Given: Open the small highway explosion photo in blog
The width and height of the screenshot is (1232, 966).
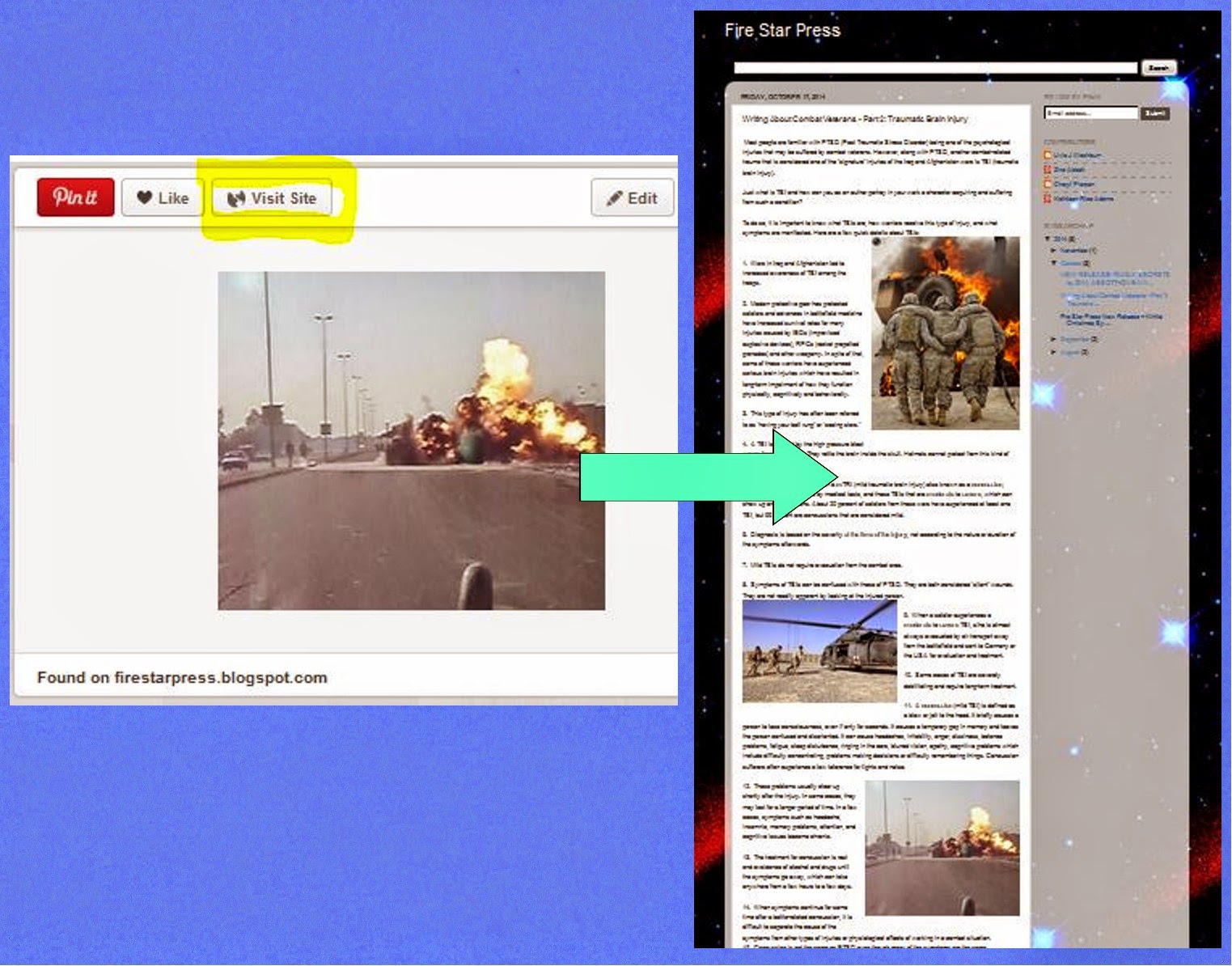Looking at the screenshot, I should [x=942, y=847].
